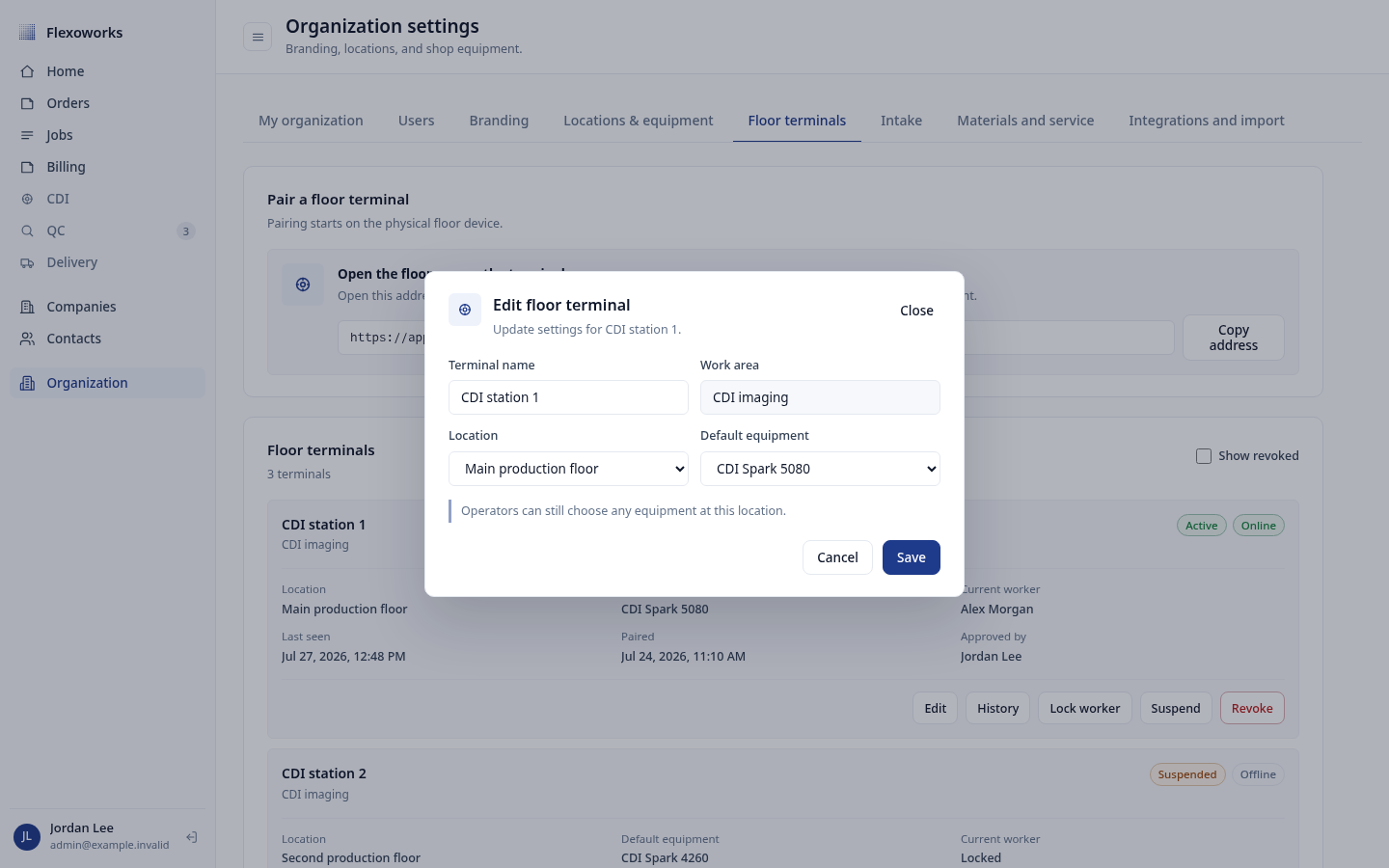Click the sign-out icon next to Jordan Lee
The width and height of the screenshot is (1389, 868).
pos(192,837)
